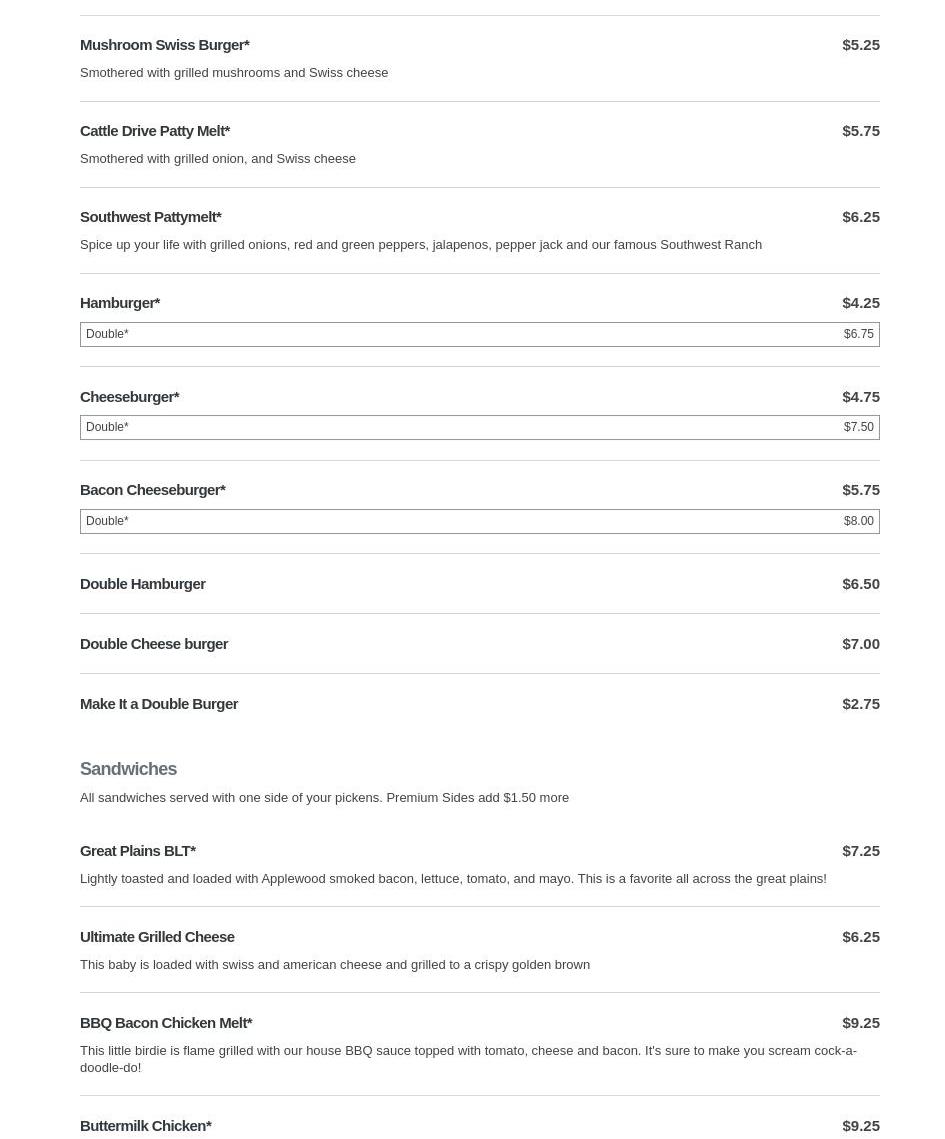Viewport: 945px width, 1139px height.
Task: Click the $5.25 Mushroom Swiss Burger price
Action: [860, 45]
